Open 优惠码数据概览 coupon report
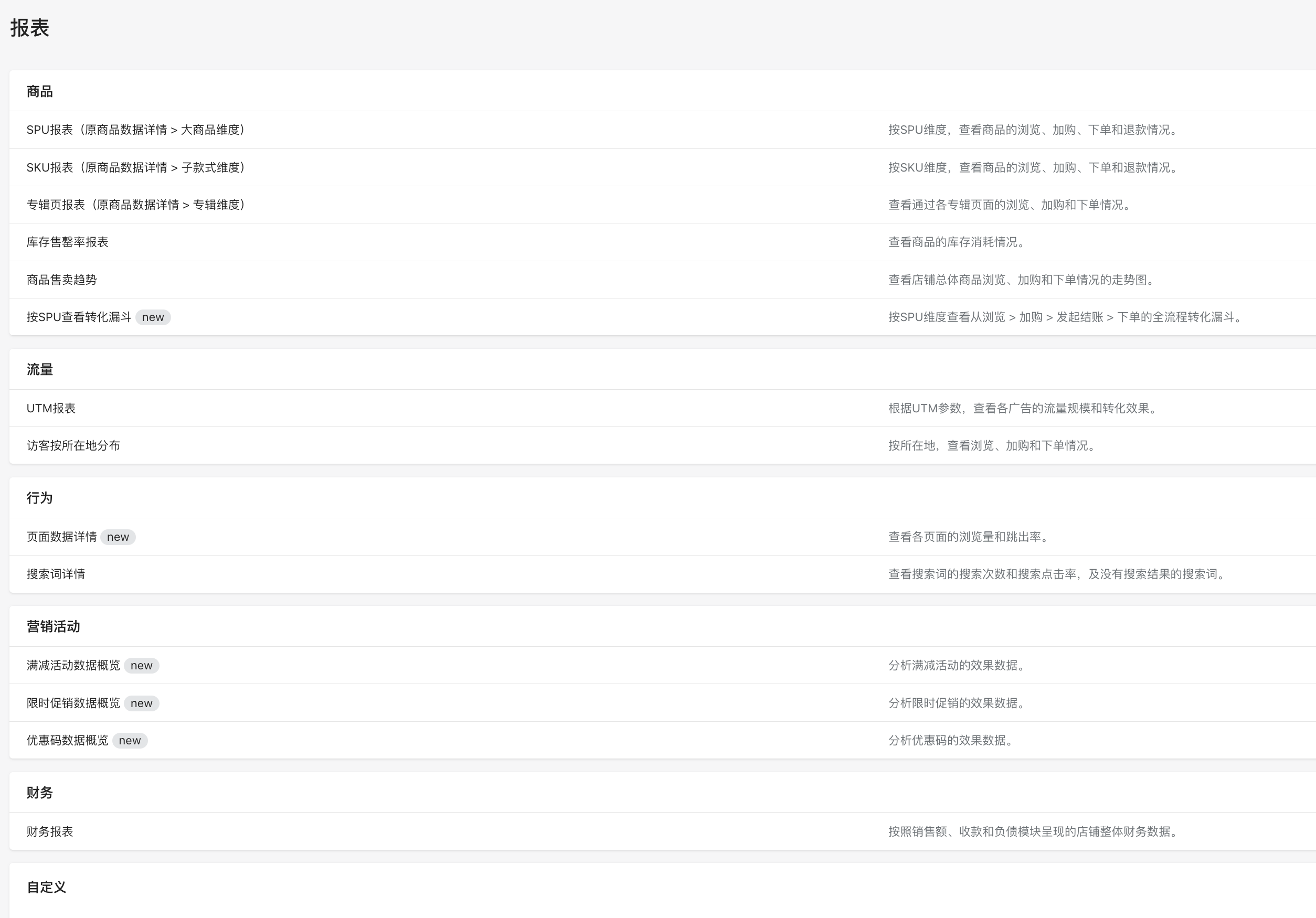This screenshot has height=918, width=1316. [68, 740]
